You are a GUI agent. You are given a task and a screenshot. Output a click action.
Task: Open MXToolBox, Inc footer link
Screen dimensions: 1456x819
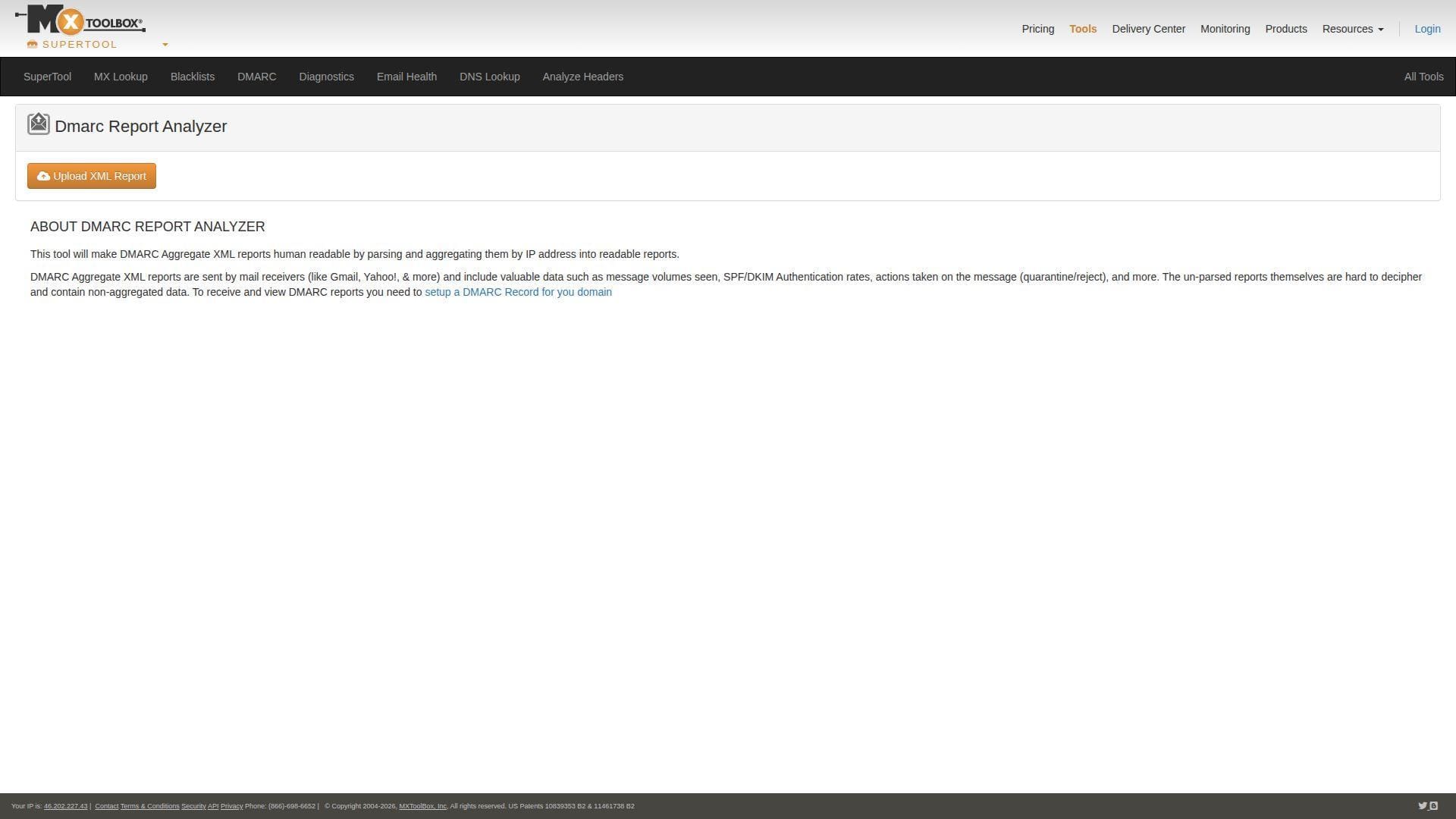422,806
